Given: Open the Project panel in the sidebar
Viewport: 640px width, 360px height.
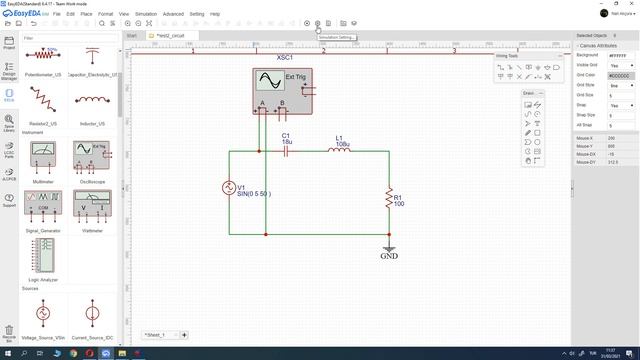Looking at the screenshot, I should [9, 43].
